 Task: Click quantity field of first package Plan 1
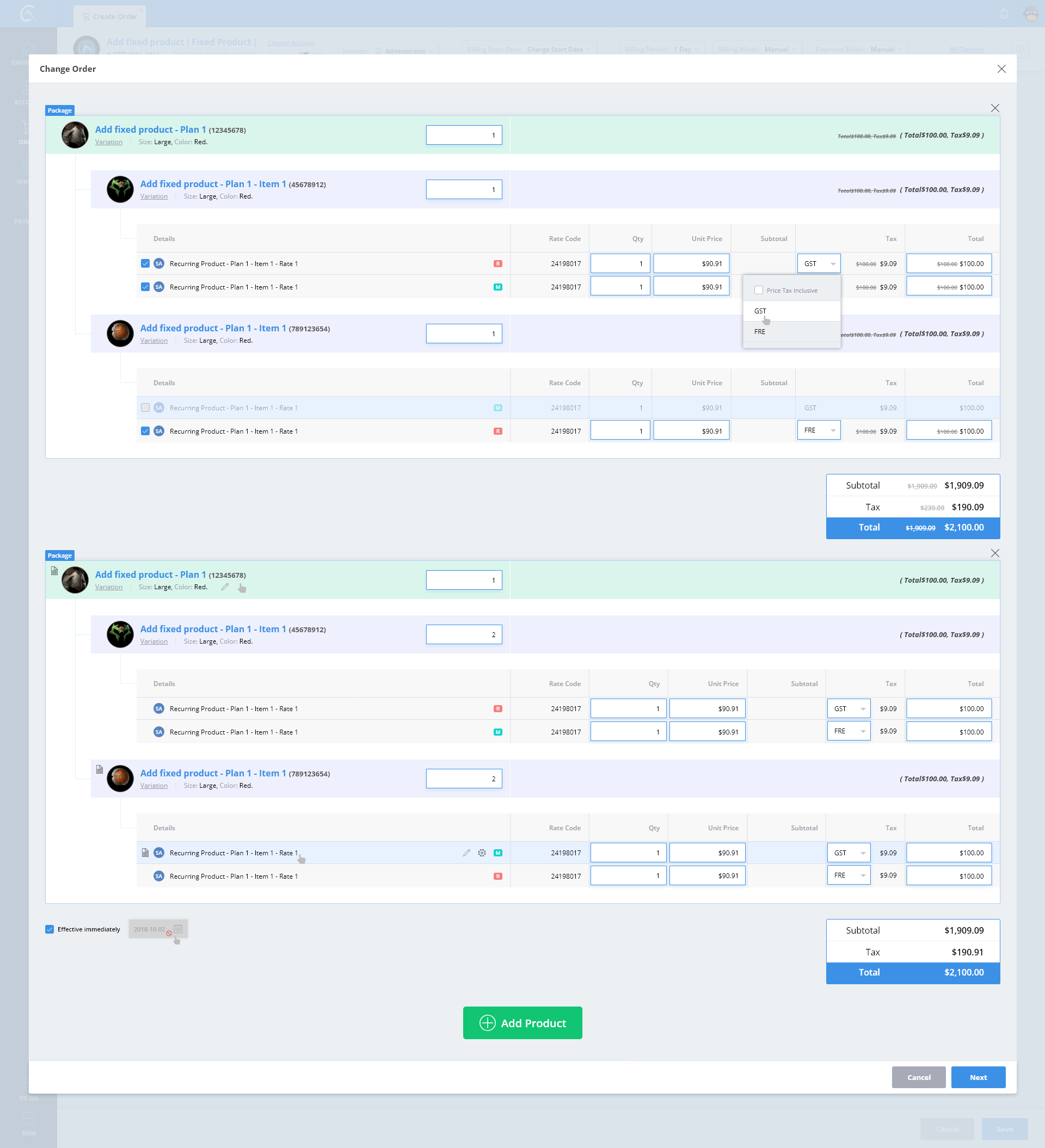pyautogui.click(x=464, y=135)
